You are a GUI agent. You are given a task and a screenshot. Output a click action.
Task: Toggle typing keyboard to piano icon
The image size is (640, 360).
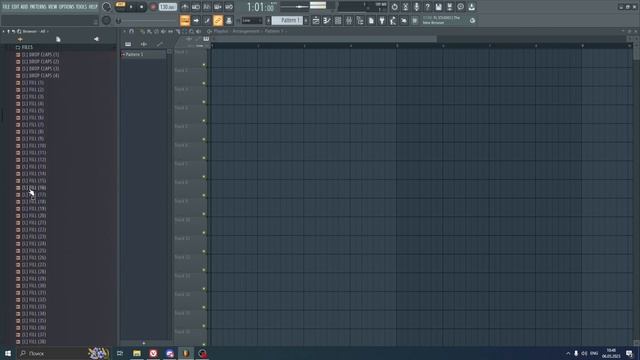(185, 20)
